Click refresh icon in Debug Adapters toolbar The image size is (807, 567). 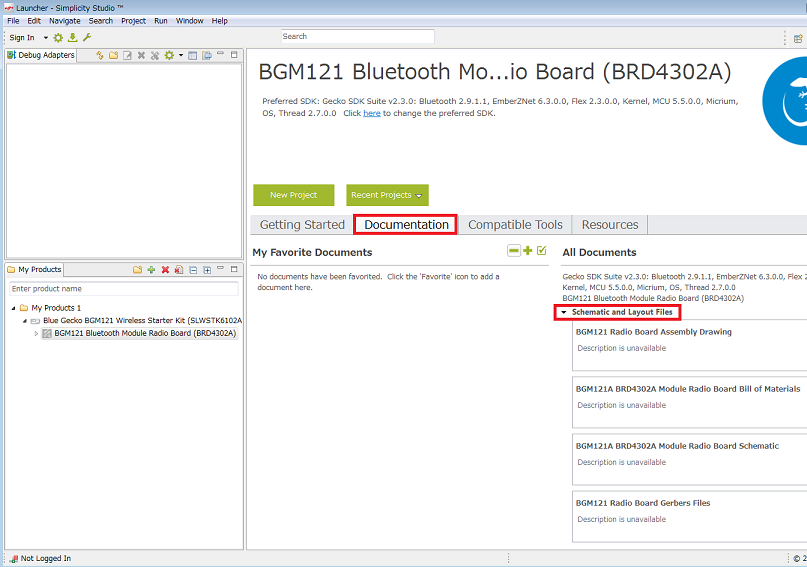pyautogui.click(x=100, y=55)
